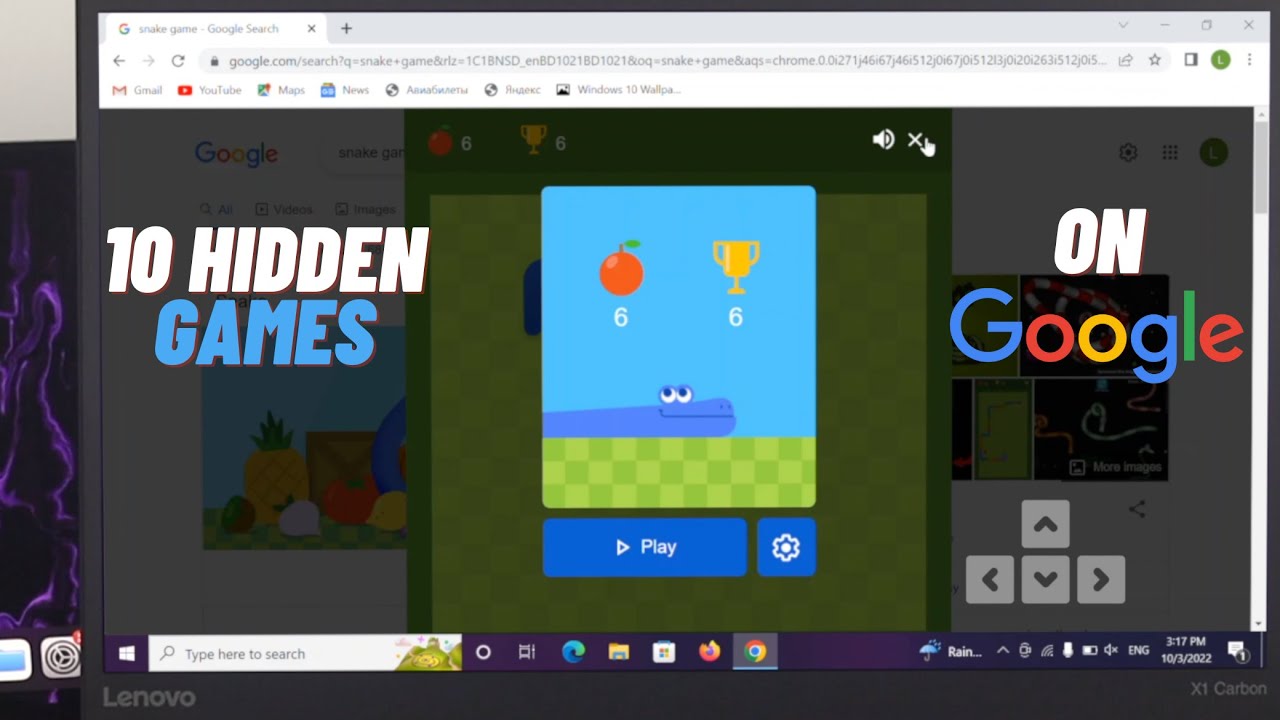This screenshot has width=1280, height=720.
Task: Open the Google apps grid
Action: (1170, 152)
